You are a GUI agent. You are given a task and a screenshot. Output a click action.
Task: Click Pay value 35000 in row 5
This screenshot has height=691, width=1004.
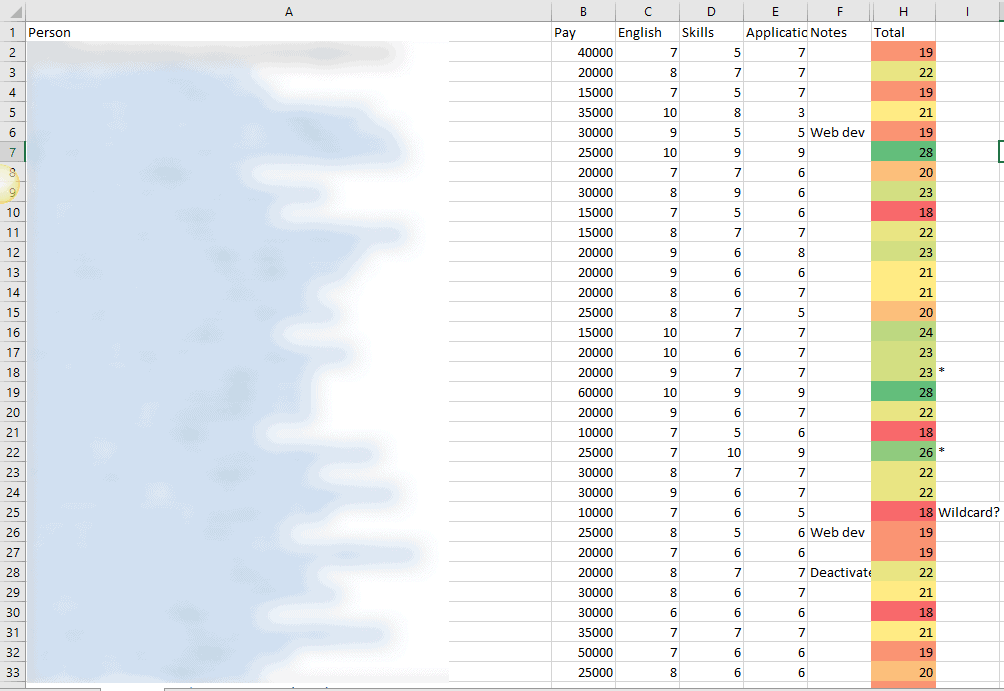pos(583,112)
